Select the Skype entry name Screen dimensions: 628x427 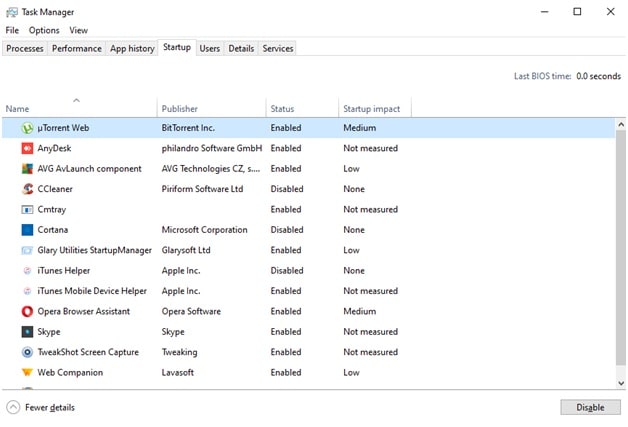coord(49,332)
